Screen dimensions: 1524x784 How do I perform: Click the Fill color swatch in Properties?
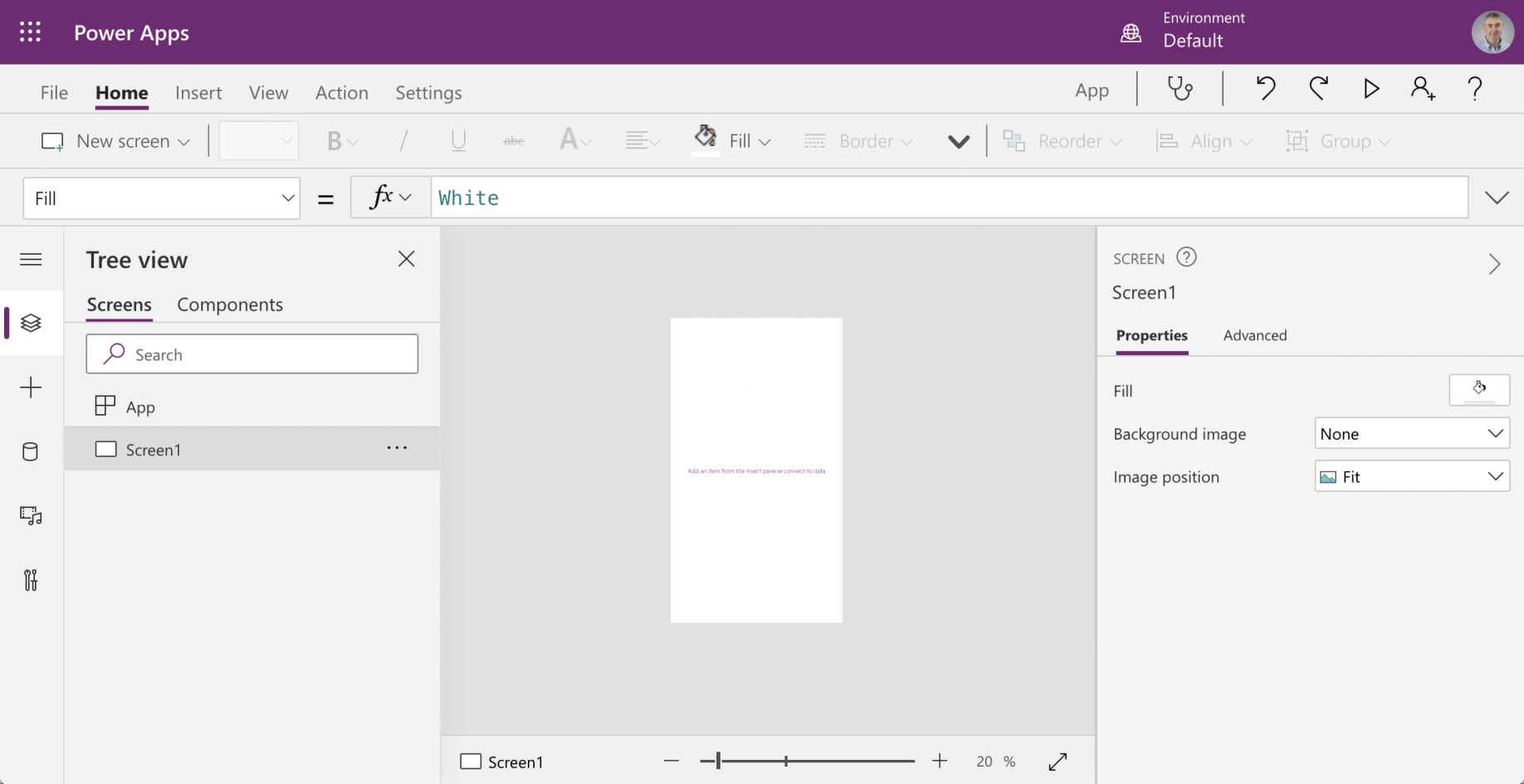1478,390
